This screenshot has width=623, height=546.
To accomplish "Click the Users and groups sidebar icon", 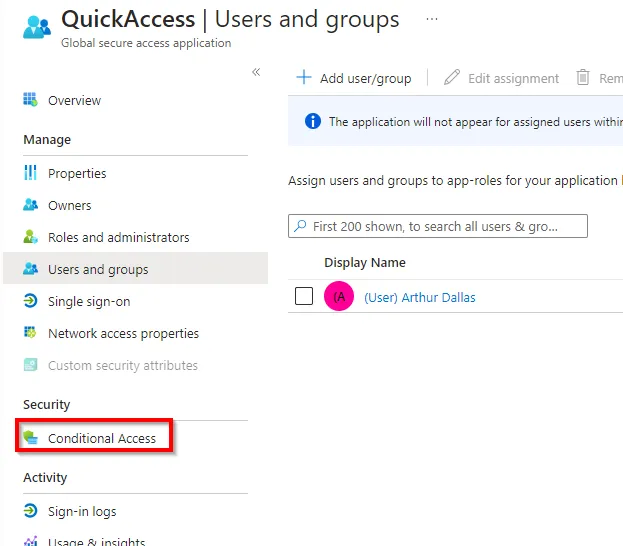I will coord(30,269).
